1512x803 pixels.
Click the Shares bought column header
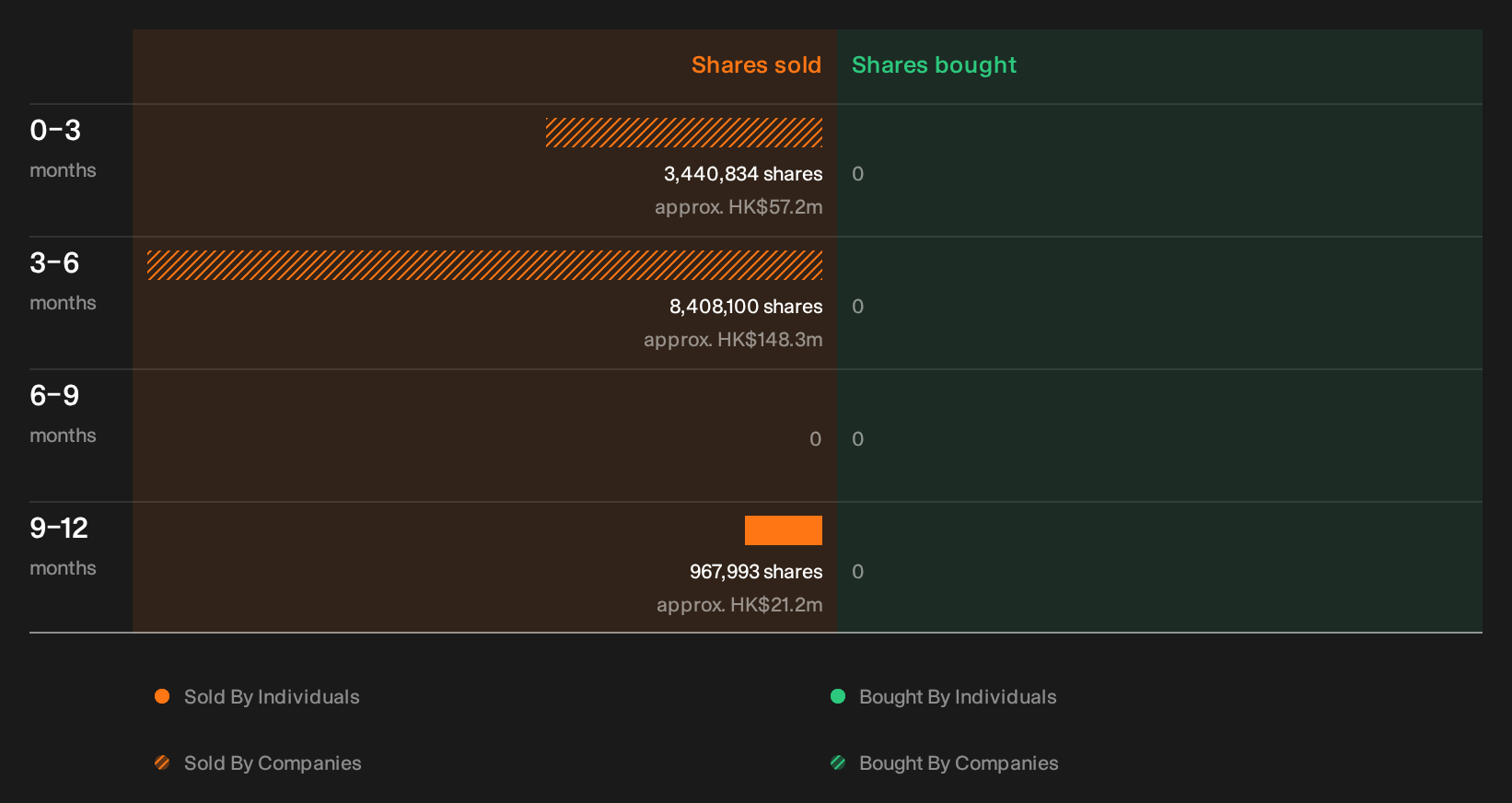(x=934, y=65)
